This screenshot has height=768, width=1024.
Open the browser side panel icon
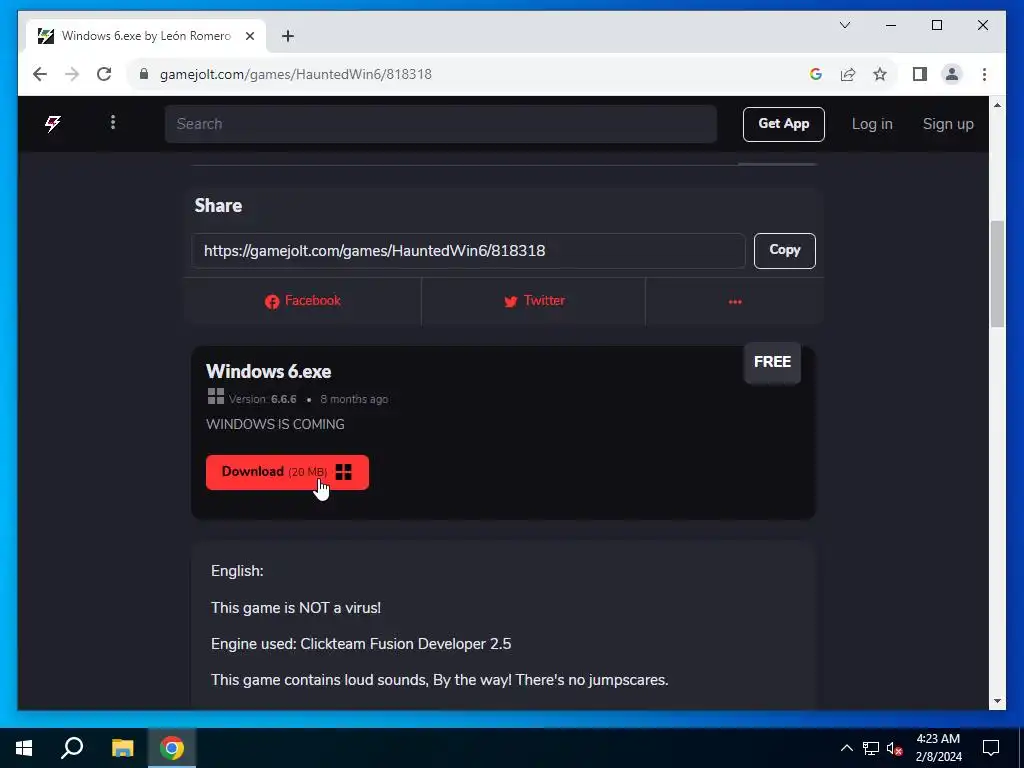point(920,74)
